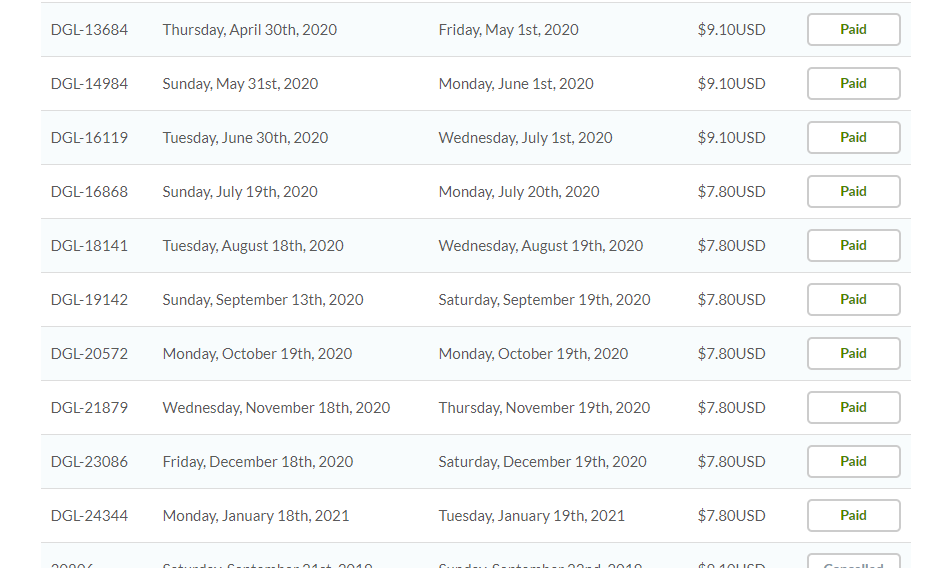Open Paid button for invoice DGL-19142
The height and width of the screenshot is (568, 939).
click(853, 299)
